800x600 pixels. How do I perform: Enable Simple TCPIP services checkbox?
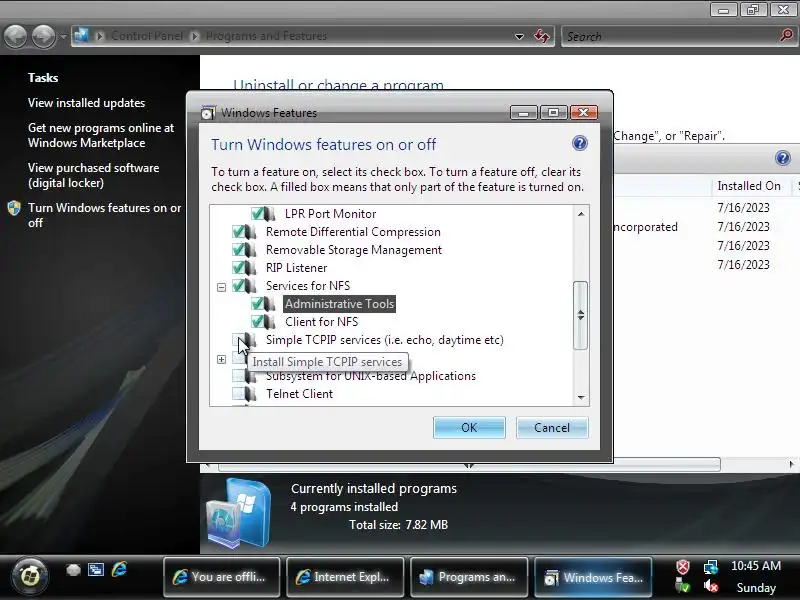(x=238, y=339)
